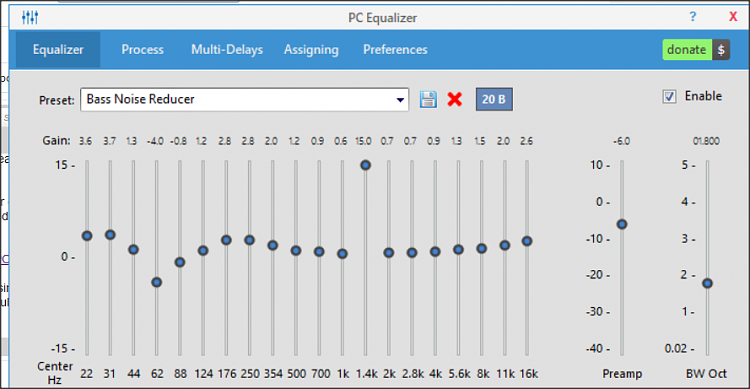Click the 1.4k band slider knob at 15

(x=365, y=165)
